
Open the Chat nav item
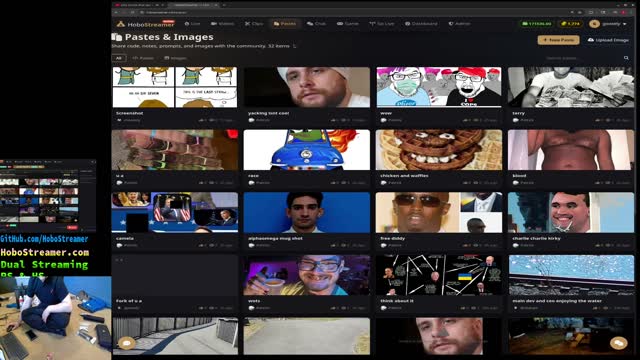[x=316, y=24]
